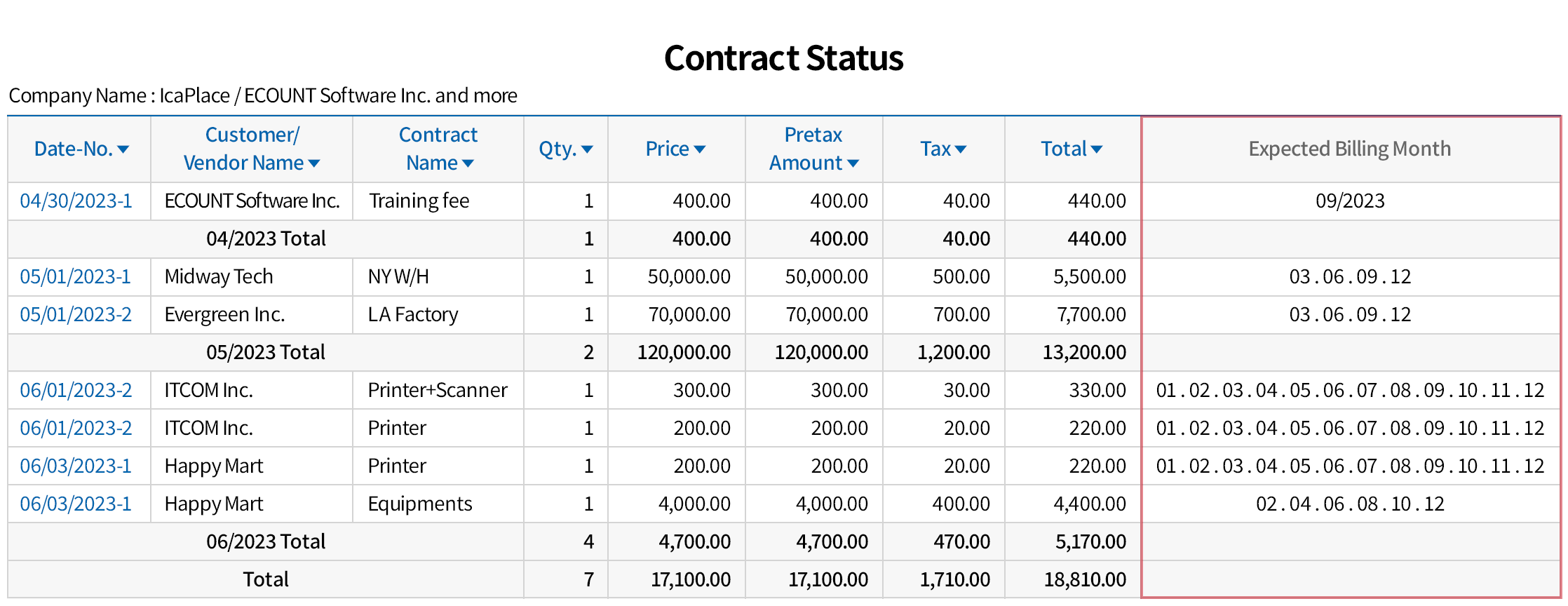Open the Date-No. column sort dropdown
Image resolution: width=1568 pixels, height=606 pixels.
point(123,149)
